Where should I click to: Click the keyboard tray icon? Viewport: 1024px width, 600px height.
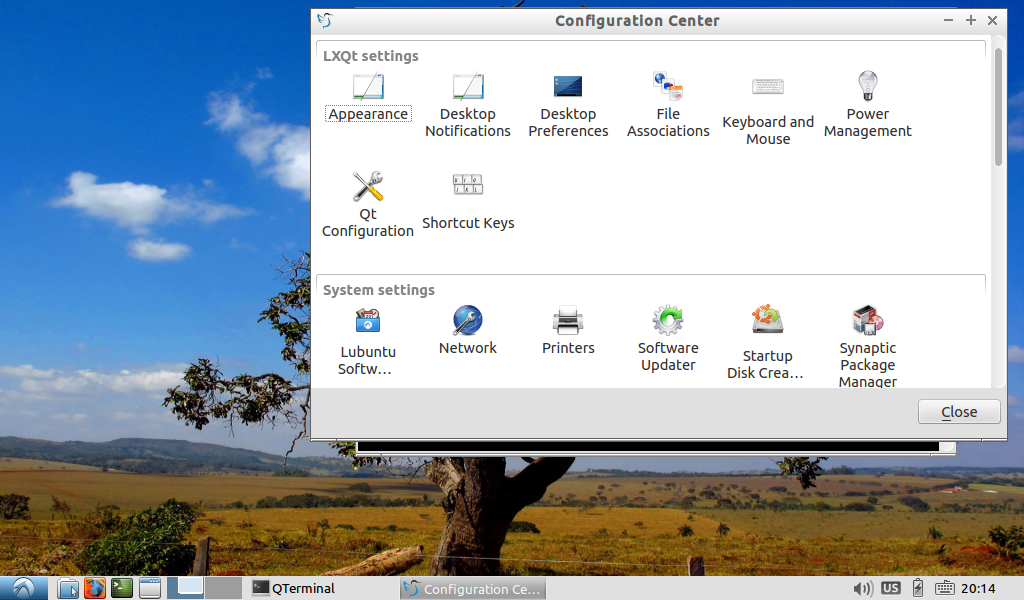point(944,588)
